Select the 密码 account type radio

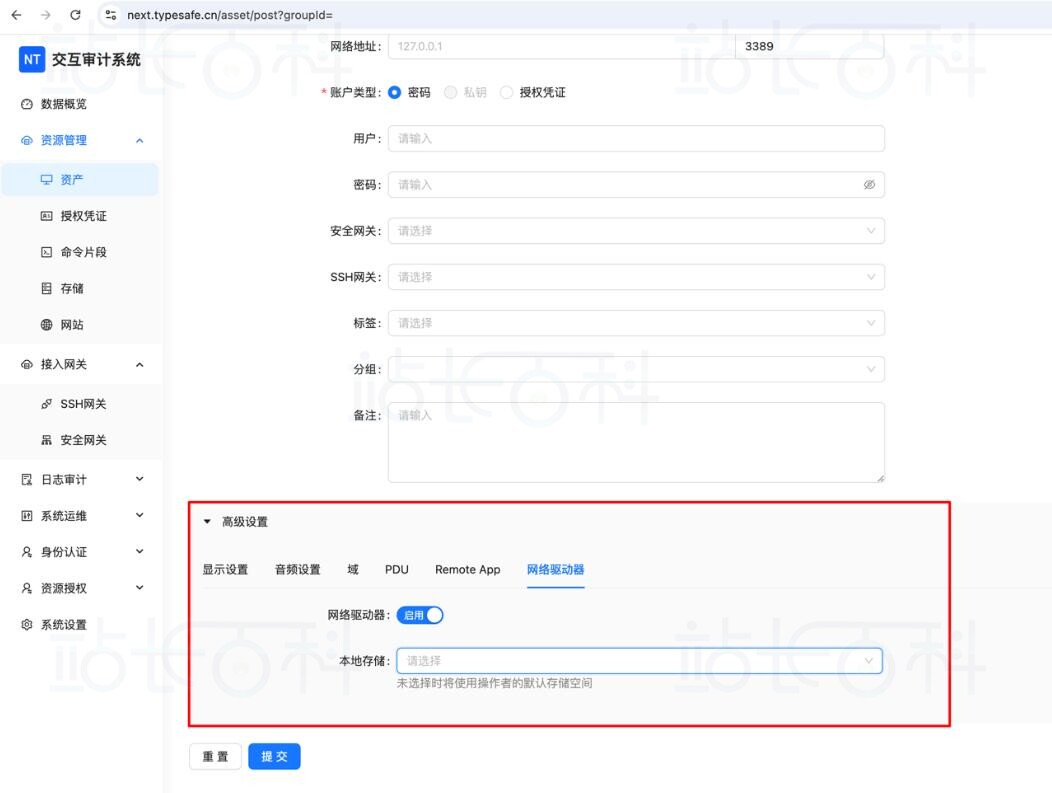395,92
